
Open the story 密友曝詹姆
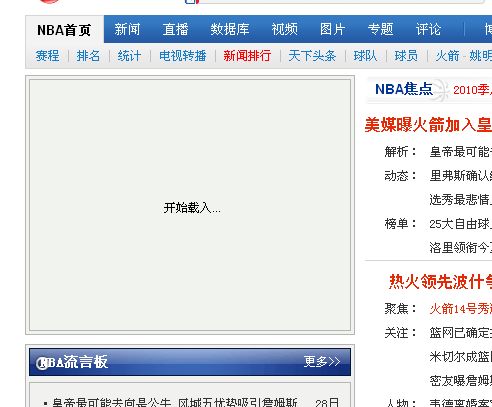(x=461, y=381)
